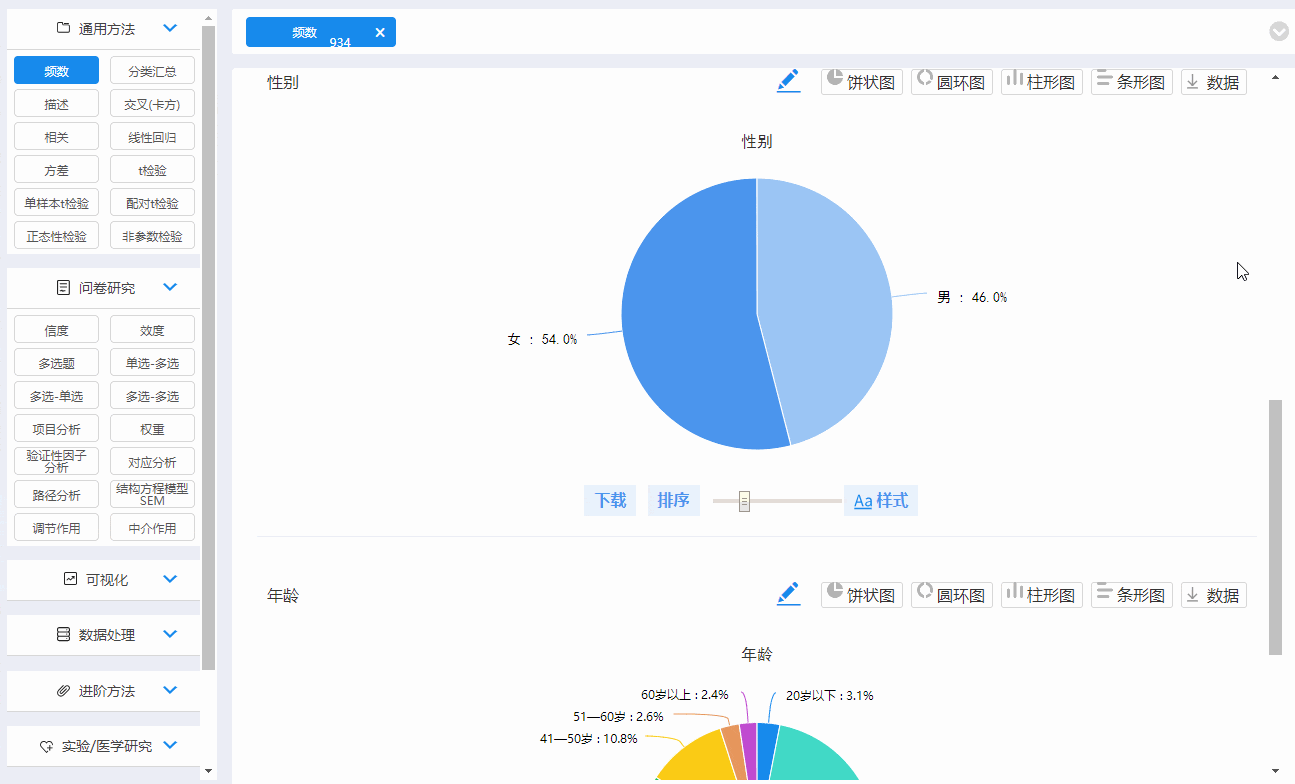Image resolution: width=1295 pixels, height=784 pixels.
Task: Open the tab list dropdown arrow
Action: point(1279,31)
